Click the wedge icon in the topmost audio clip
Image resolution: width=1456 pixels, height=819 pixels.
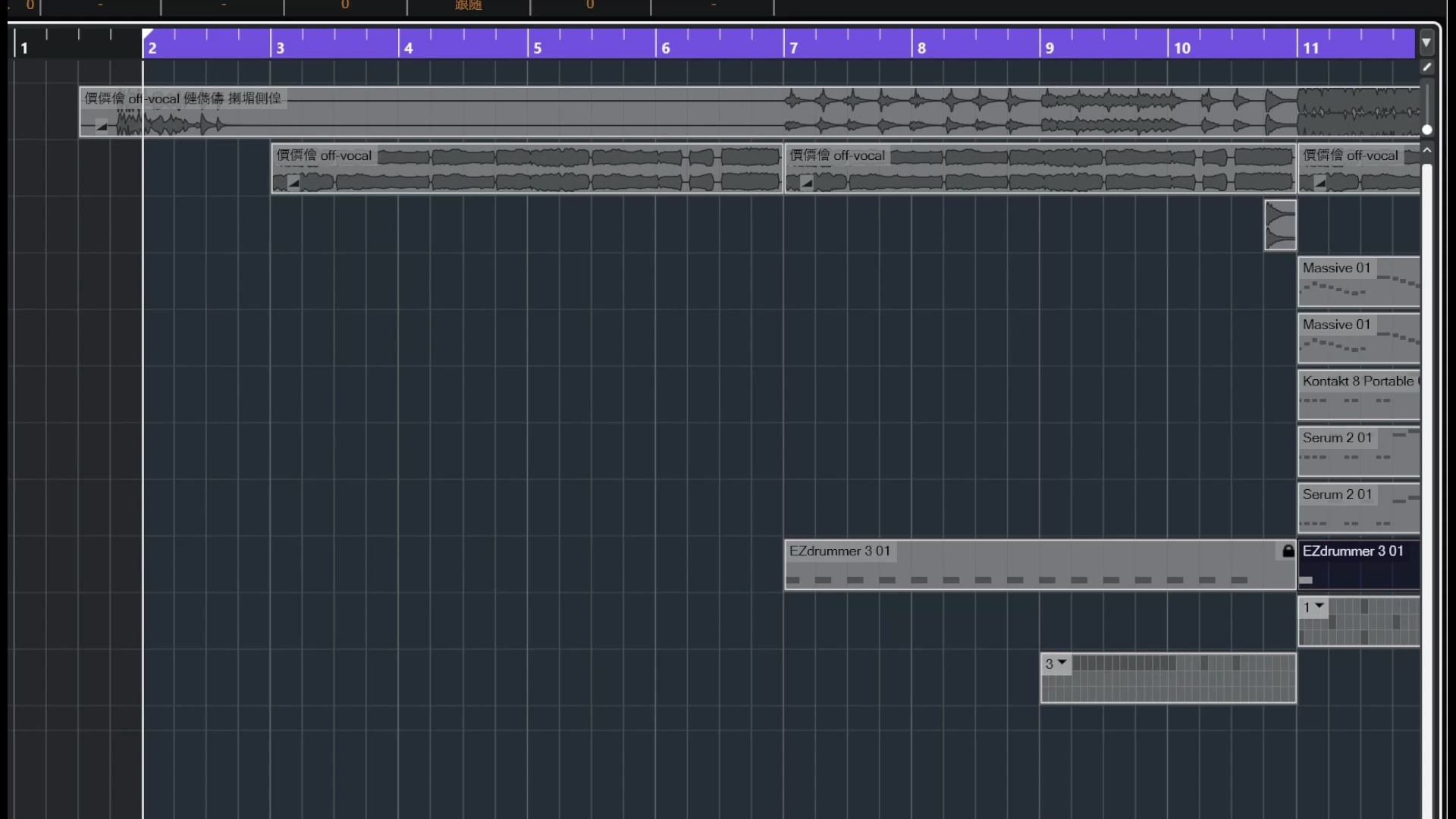pyautogui.click(x=101, y=127)
